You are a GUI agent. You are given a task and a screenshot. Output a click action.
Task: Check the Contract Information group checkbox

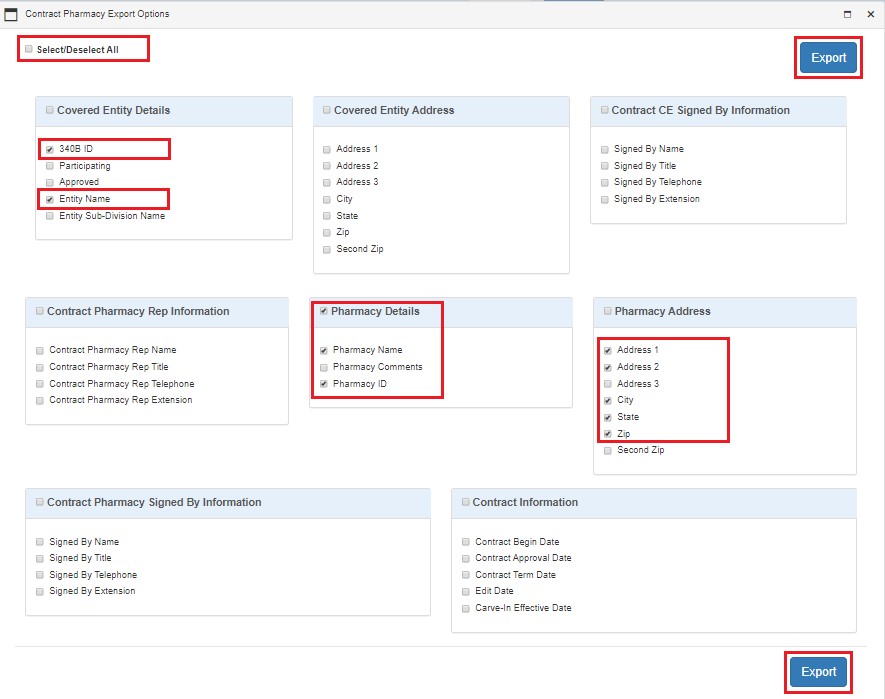466,502
